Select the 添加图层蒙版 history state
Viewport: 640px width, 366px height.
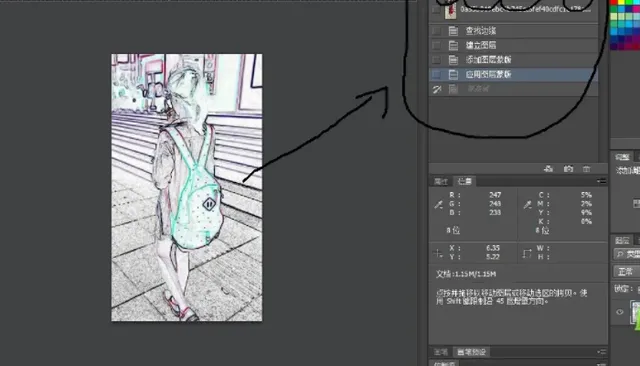(x=513, y=60)
